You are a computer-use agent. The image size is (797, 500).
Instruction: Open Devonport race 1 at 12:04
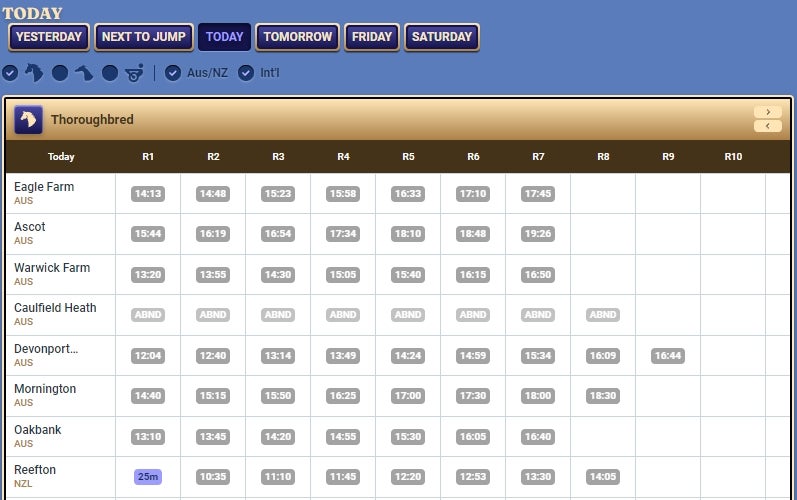[148, 355]
